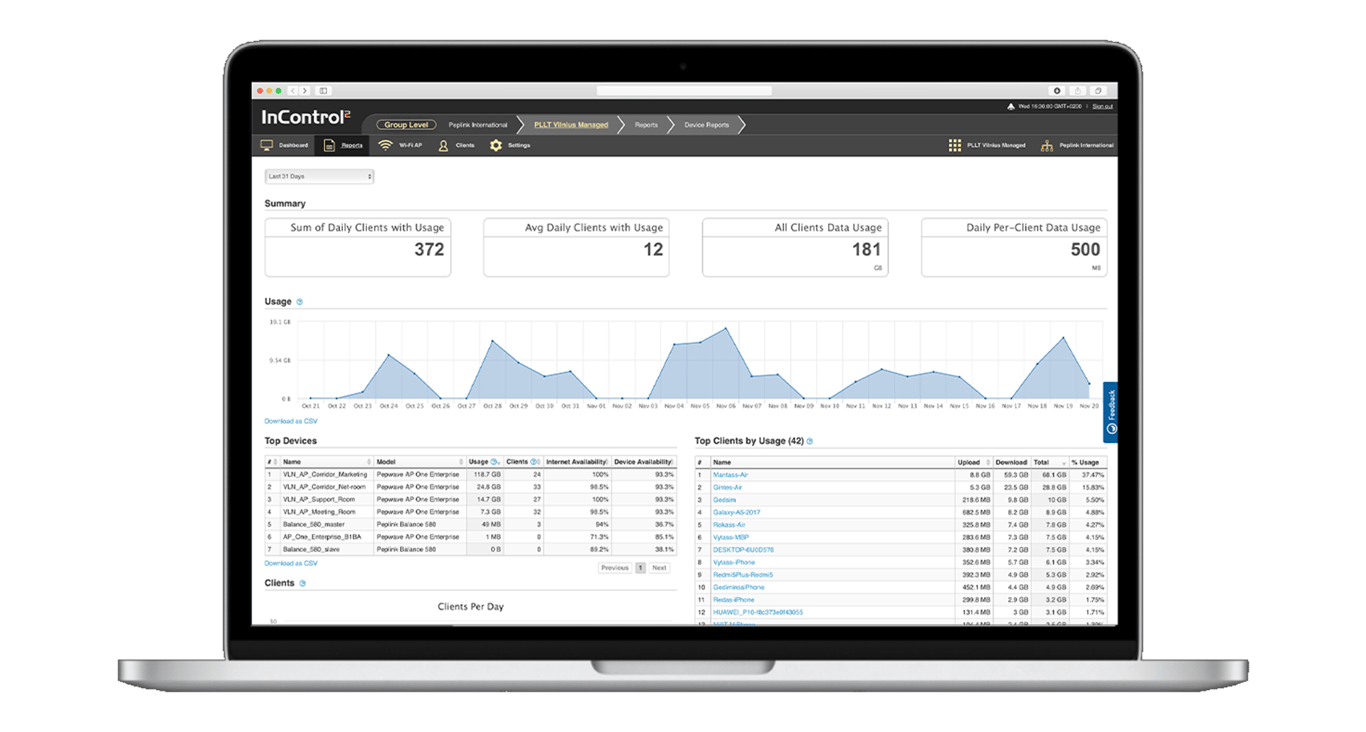Click the Daily Per-Client Data Usage value 500

[x=1085, y=250]
